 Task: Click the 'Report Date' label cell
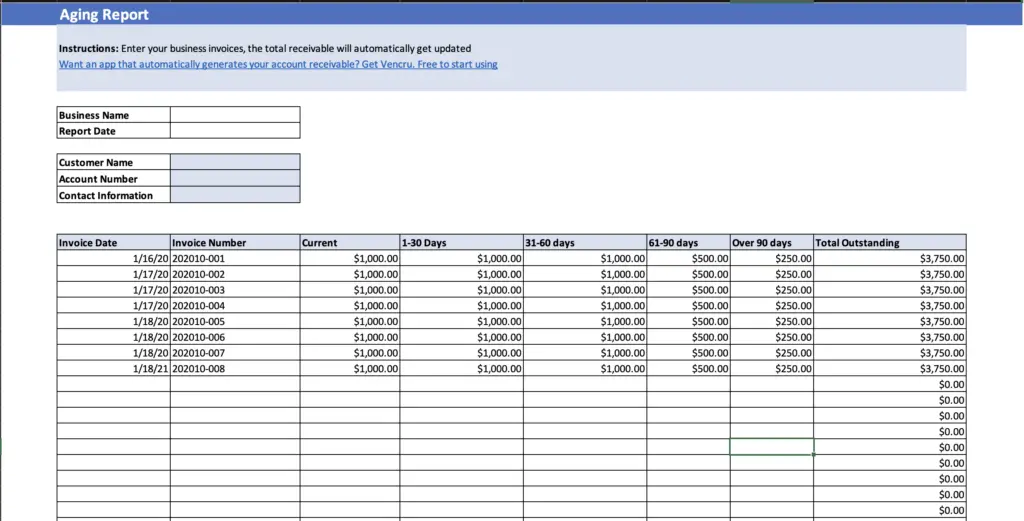114,131
